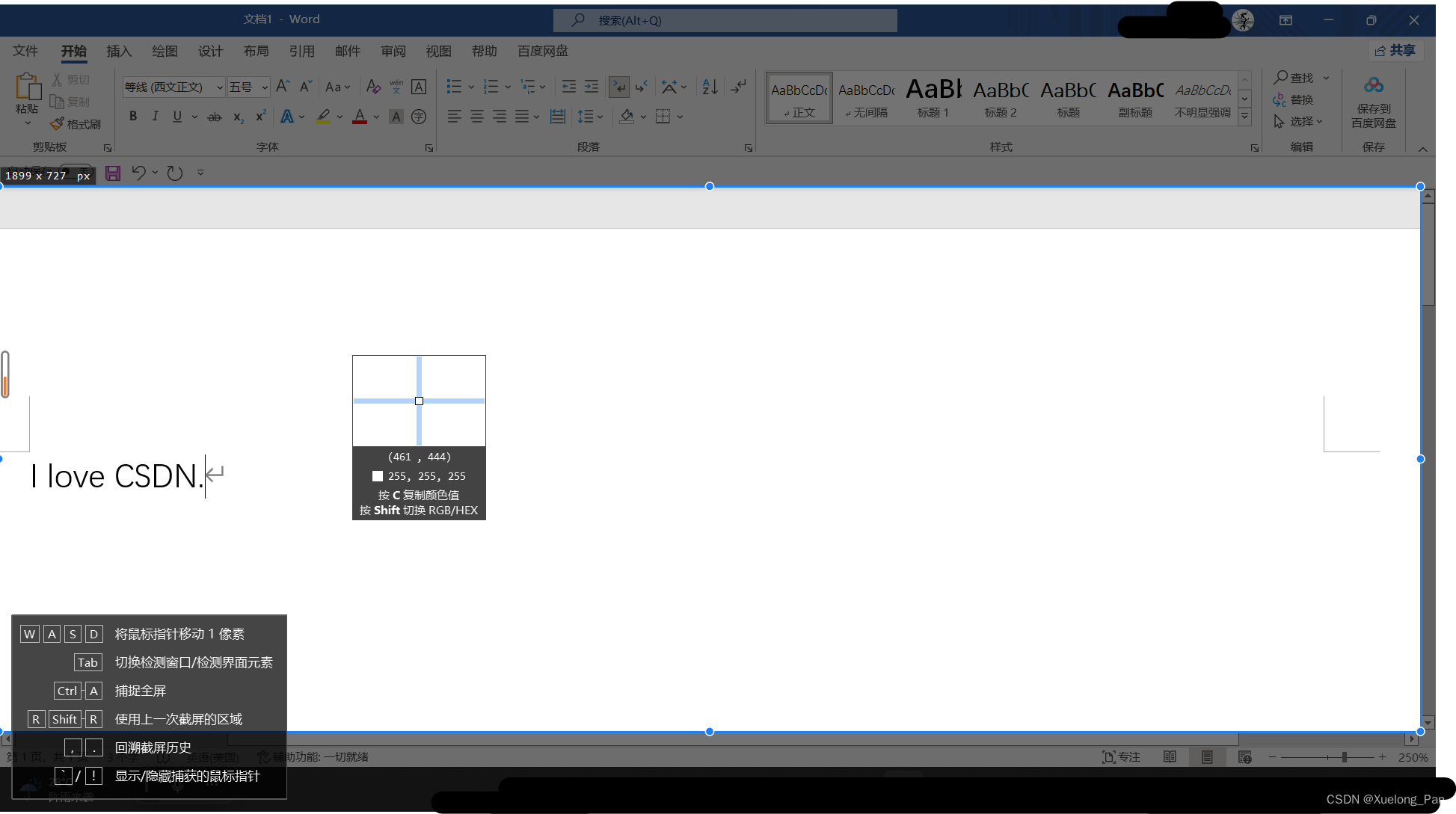Screen dimensions: 1456x814
Task: Click the search box (搜索 Alt+Q)
Action: [725, 20]
